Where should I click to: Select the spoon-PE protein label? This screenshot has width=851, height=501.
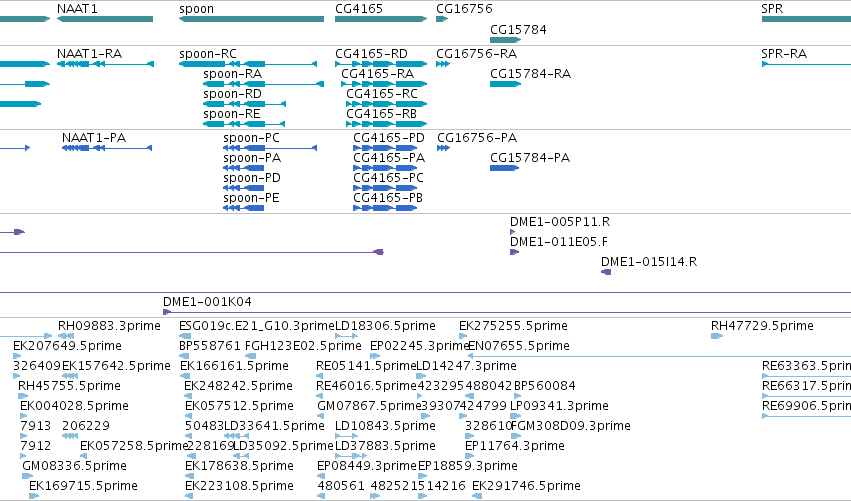pos(251,198)
